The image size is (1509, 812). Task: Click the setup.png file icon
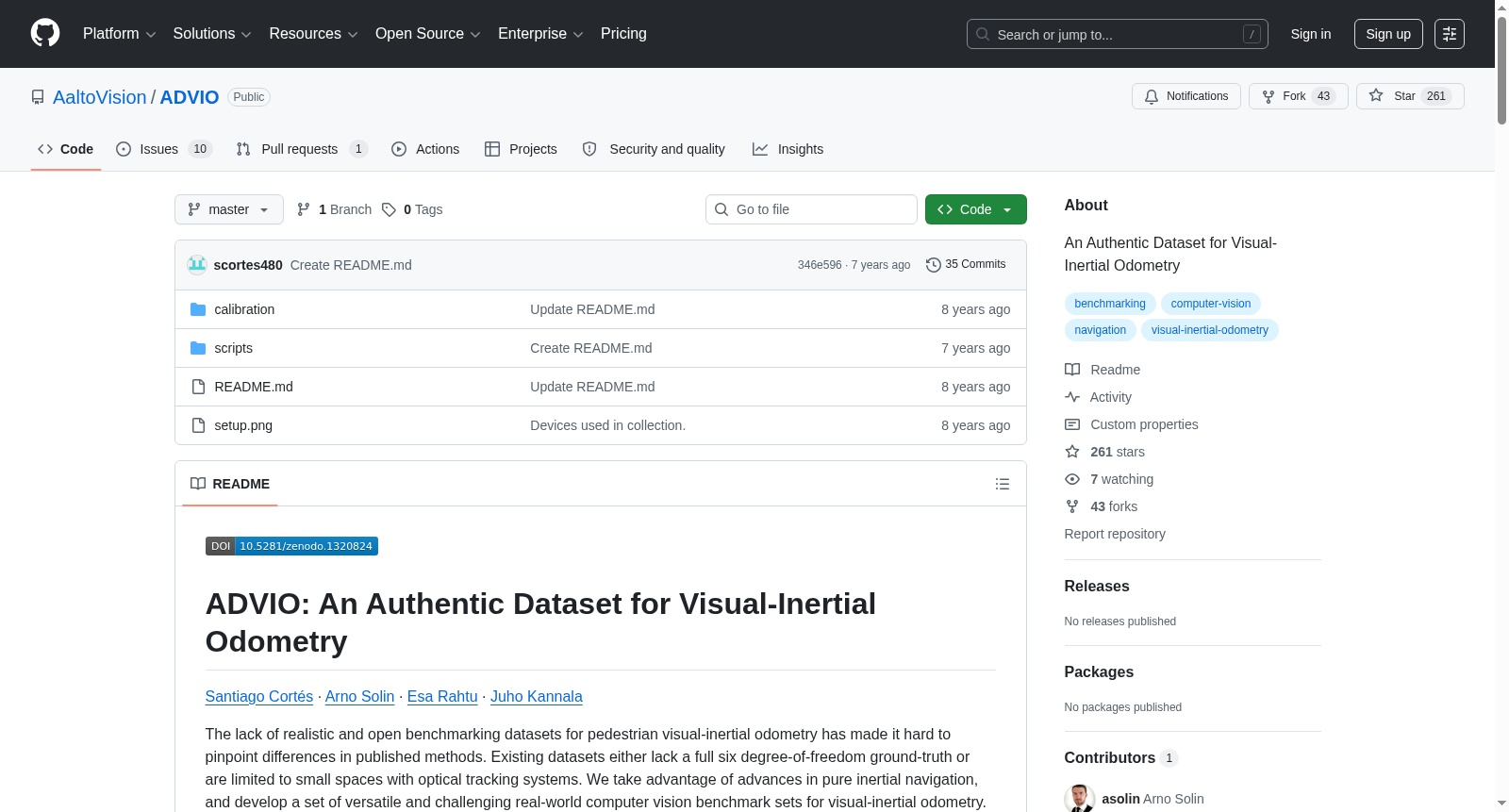pyautogui.click(x=198, y=425)
